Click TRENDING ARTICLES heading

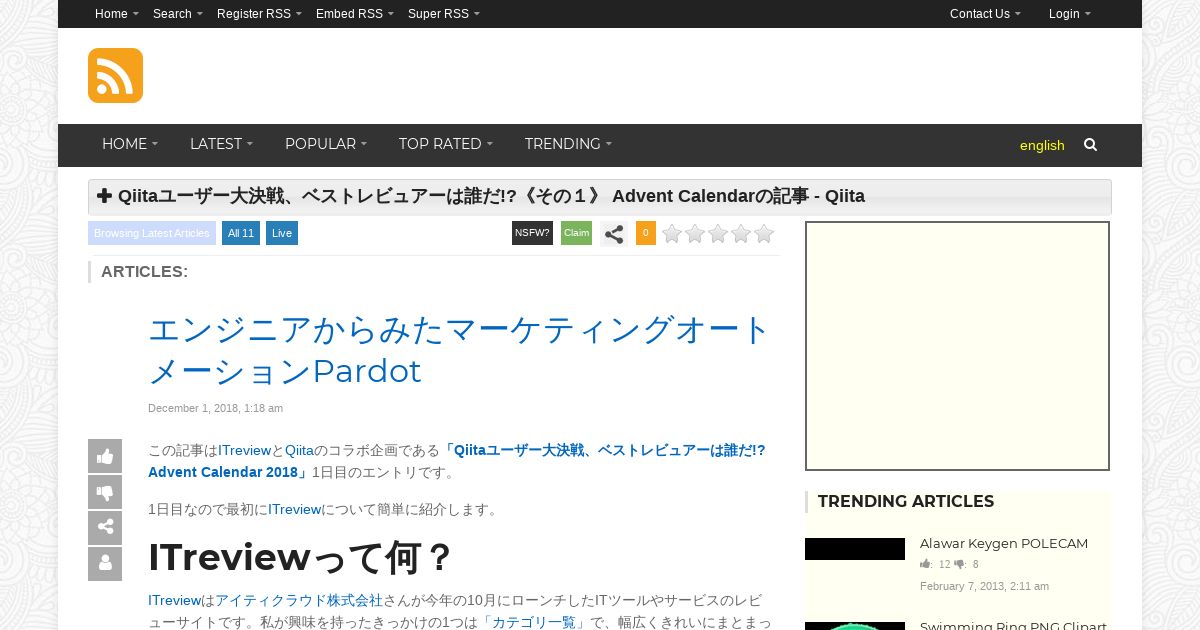click(906, 502)
